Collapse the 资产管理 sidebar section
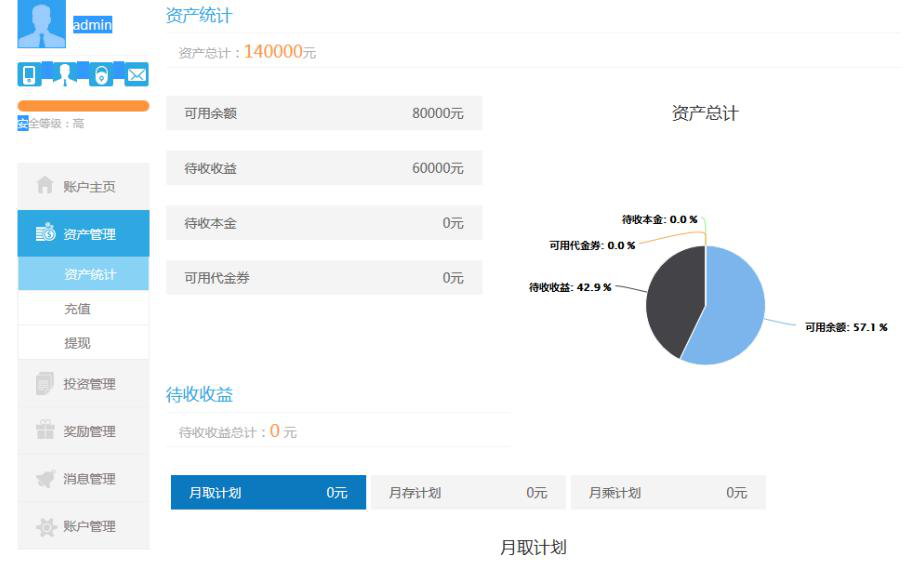This screenshot has height=571, width=904. 84,234
